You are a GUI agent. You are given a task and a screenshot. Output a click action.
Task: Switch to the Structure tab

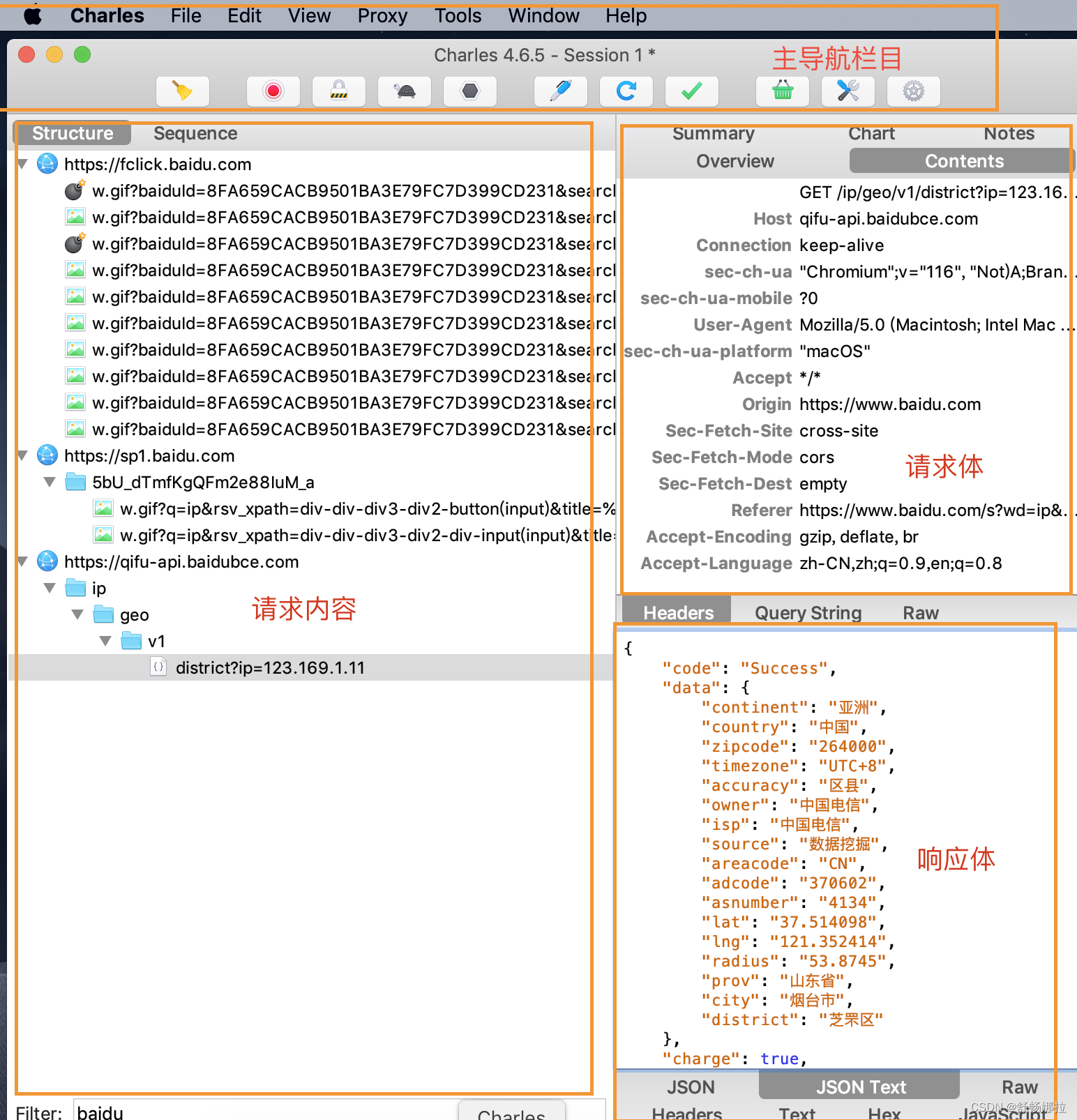coord(73,133)
